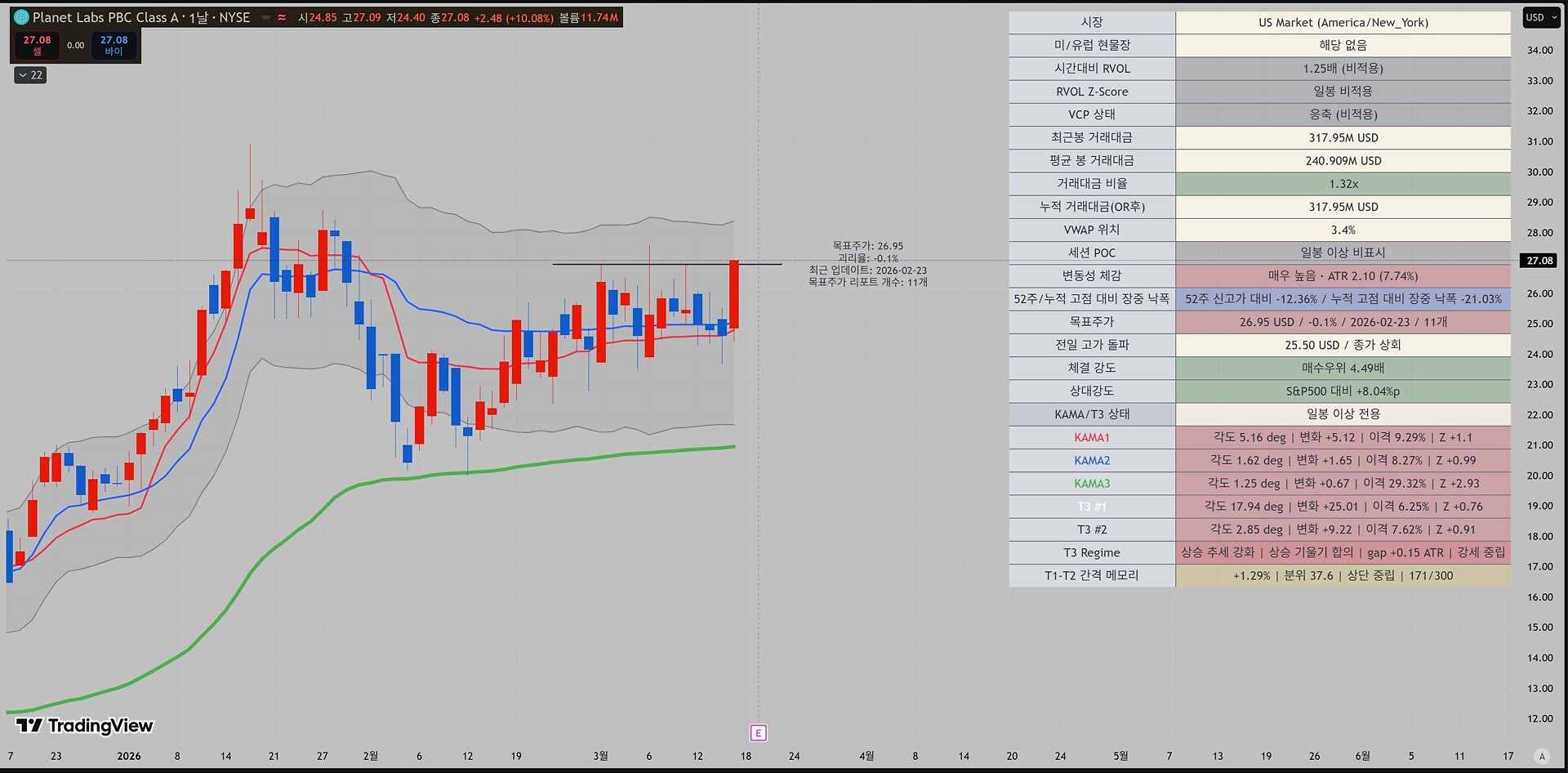This screenshot has width=1568, height=773.
Task: Click the '목표주가: 26.95' chart label
Action: (867, 246)
